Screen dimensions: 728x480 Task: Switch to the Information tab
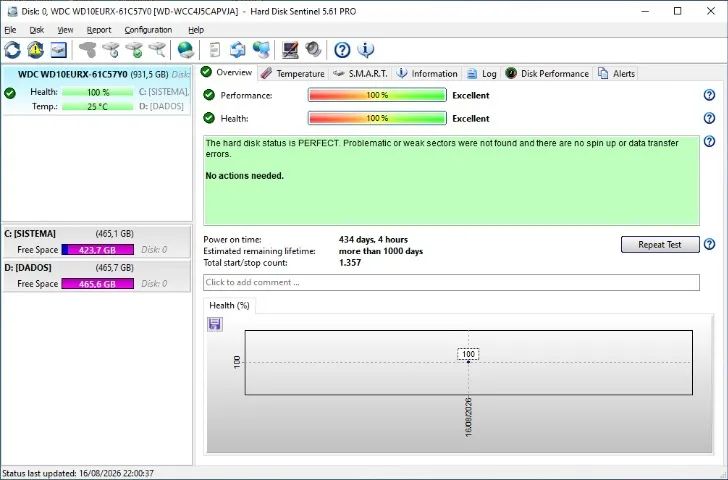pyautogui.click(x=428, y=73)
